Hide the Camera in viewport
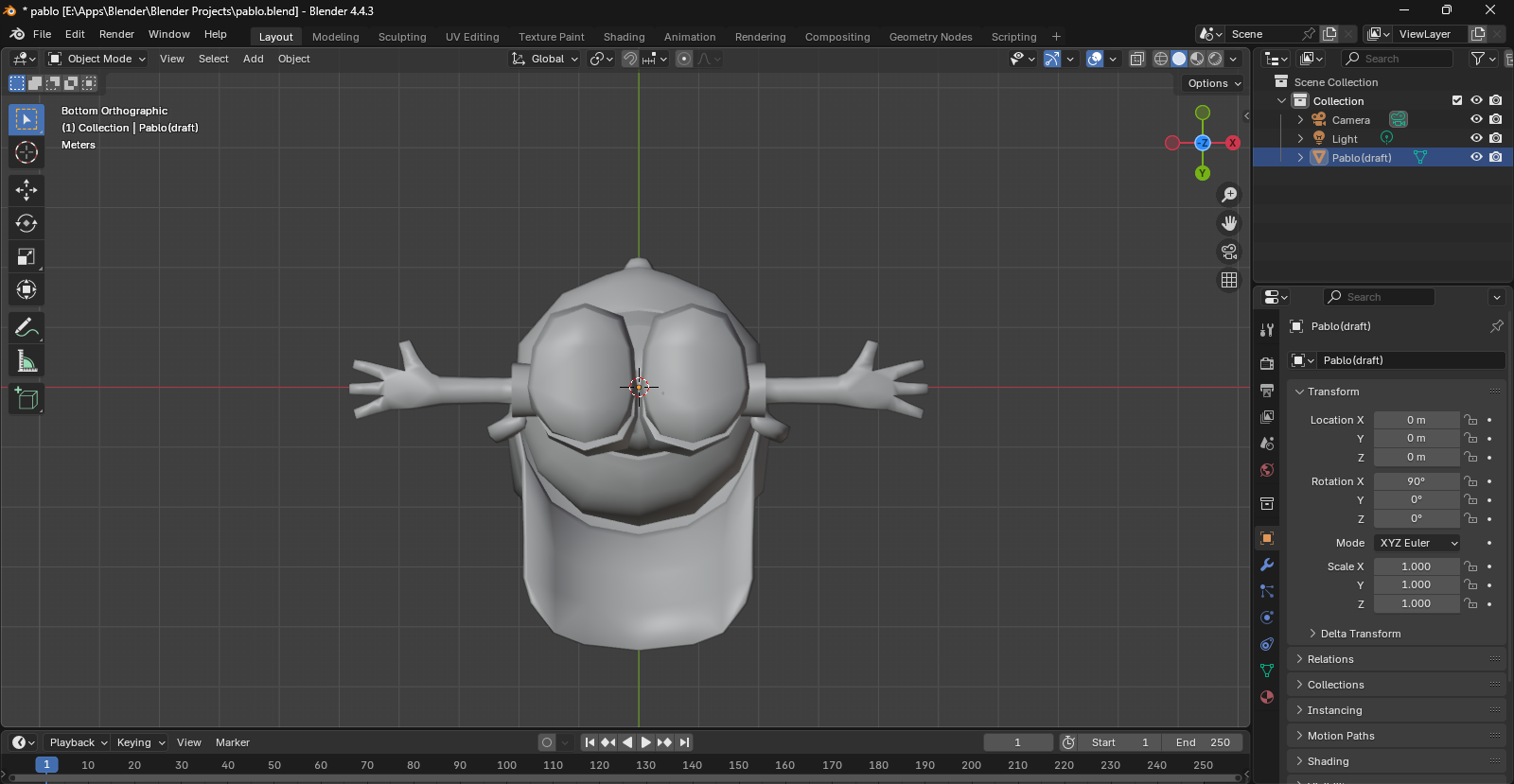Image resolution: width=1514 pixels, height=784 pixels. coord(1476,120)
